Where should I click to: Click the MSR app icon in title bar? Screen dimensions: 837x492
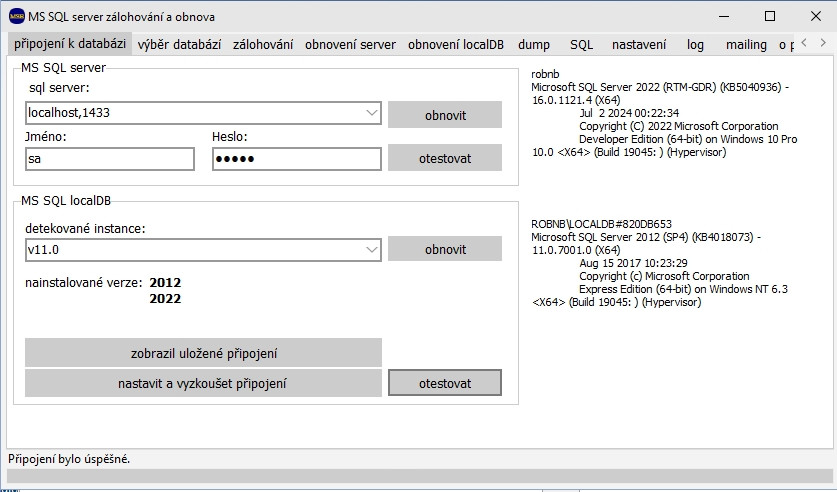[17, 17]
